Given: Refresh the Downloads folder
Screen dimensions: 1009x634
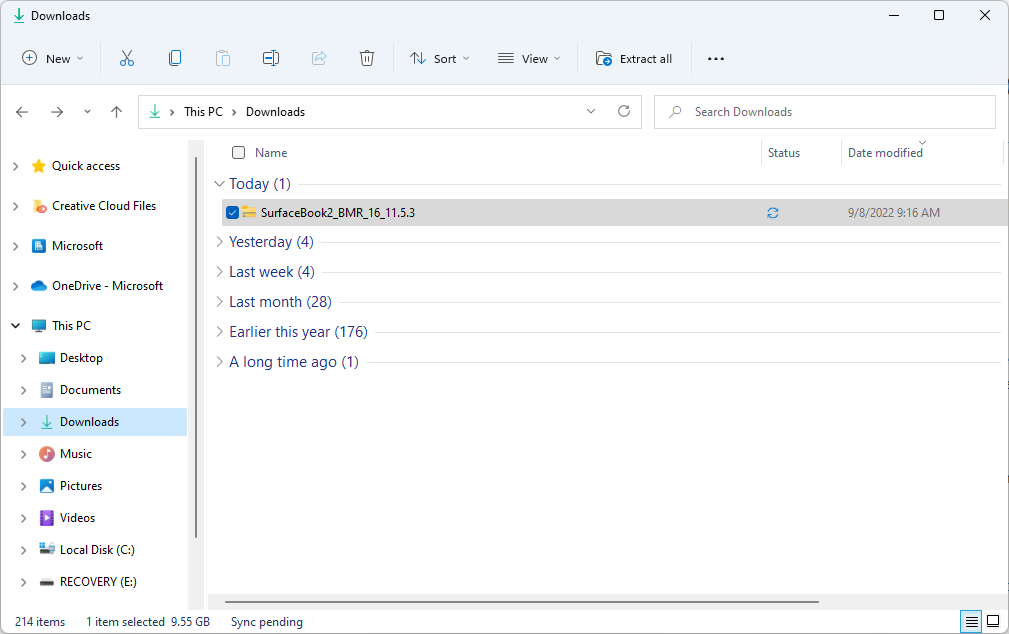Looking at the screenshot, I should pos(623,111).
